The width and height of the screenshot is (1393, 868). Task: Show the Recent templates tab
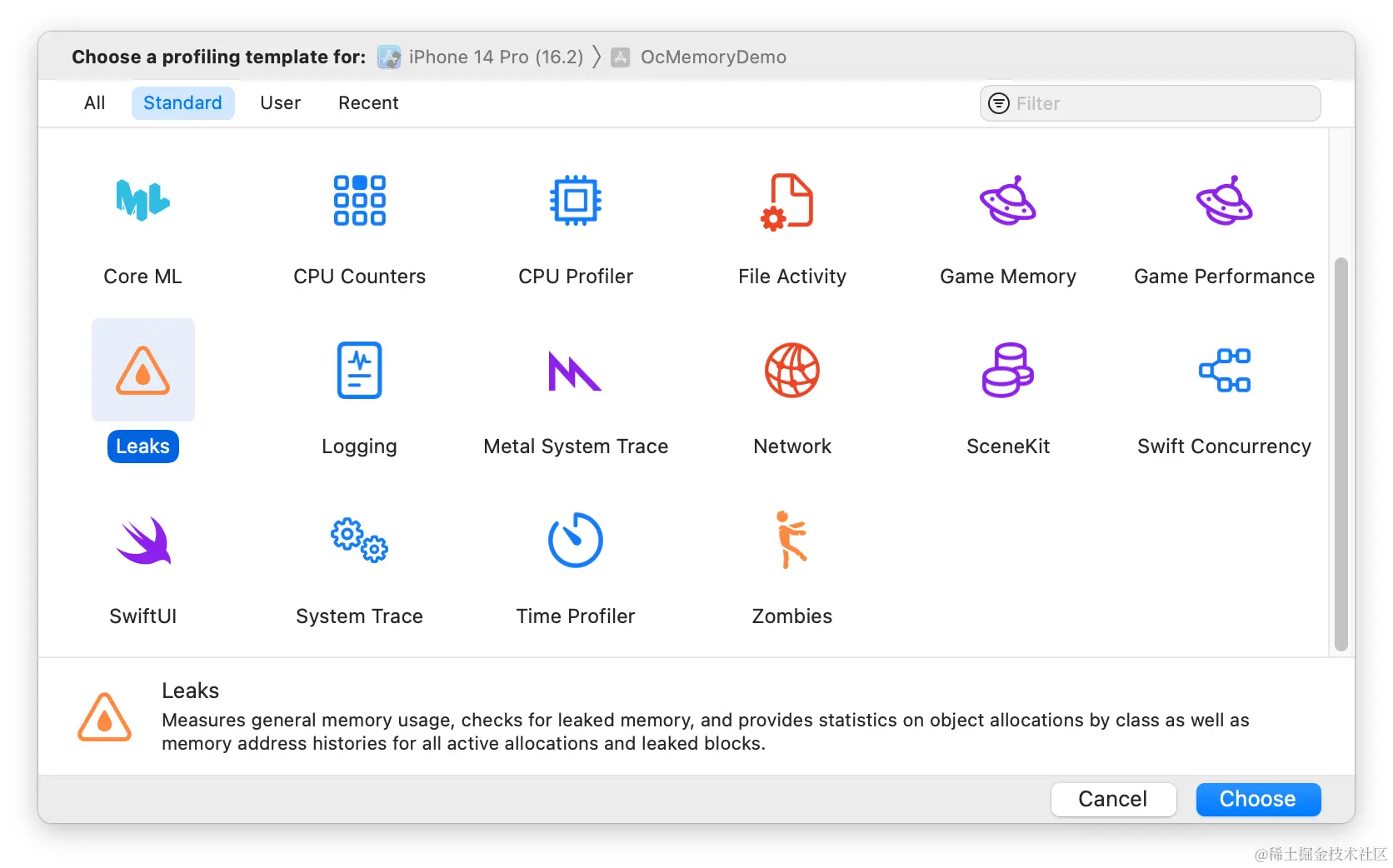[368, 102]
